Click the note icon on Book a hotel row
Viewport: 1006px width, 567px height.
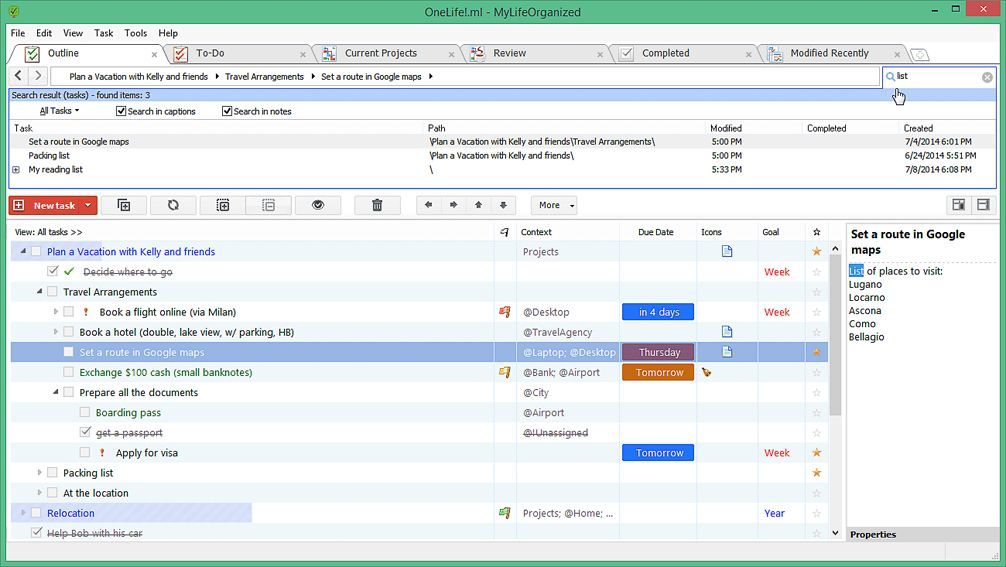727,332
